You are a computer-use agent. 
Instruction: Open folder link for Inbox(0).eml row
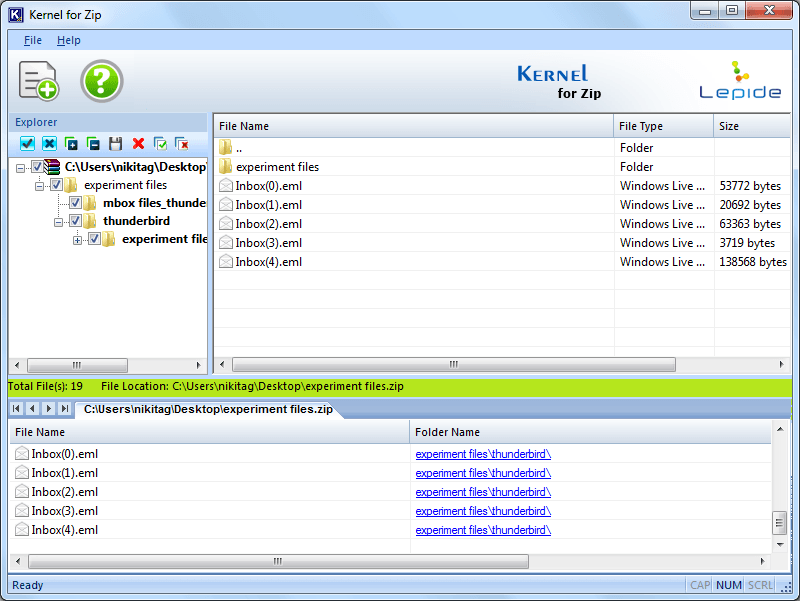(x=483, y=454)
